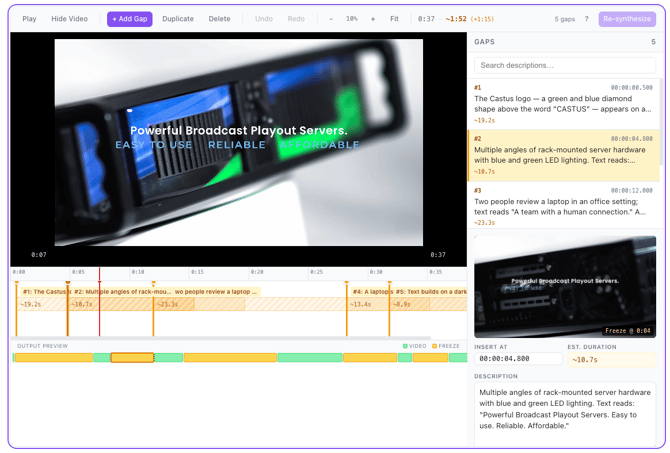Toggle Hide Video
This screenshot has width=670, height=453.
69,19
